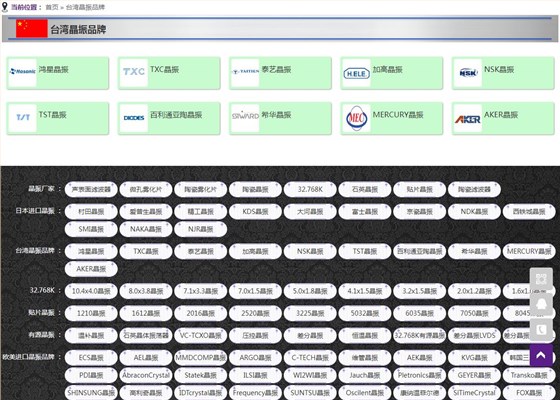Open 希华晶振 pill in dark footer

point(474,251)
